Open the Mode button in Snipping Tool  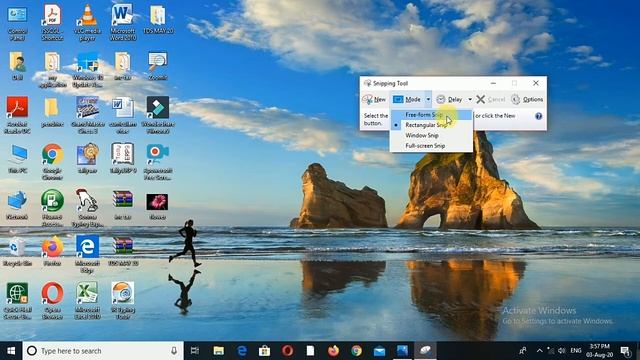tap(407, 99)
